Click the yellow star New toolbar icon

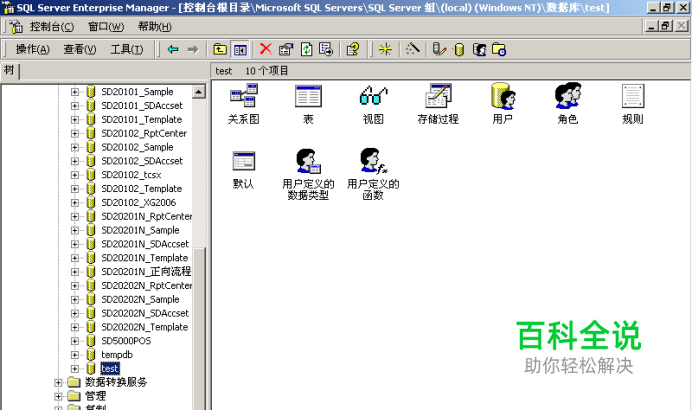(385, 49)
